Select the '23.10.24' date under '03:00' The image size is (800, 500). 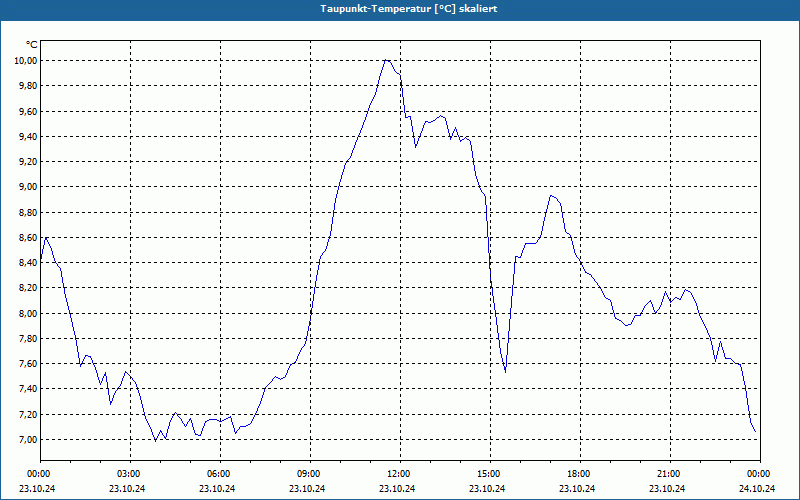pyautogui.click(x=127, y=488)
